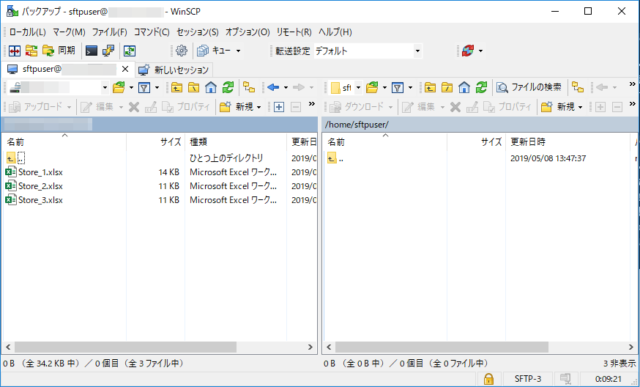Image resolution: width=640 pixels, height=387 pixels.
Task: Open preferences gear icon
Action: [181, 51]
